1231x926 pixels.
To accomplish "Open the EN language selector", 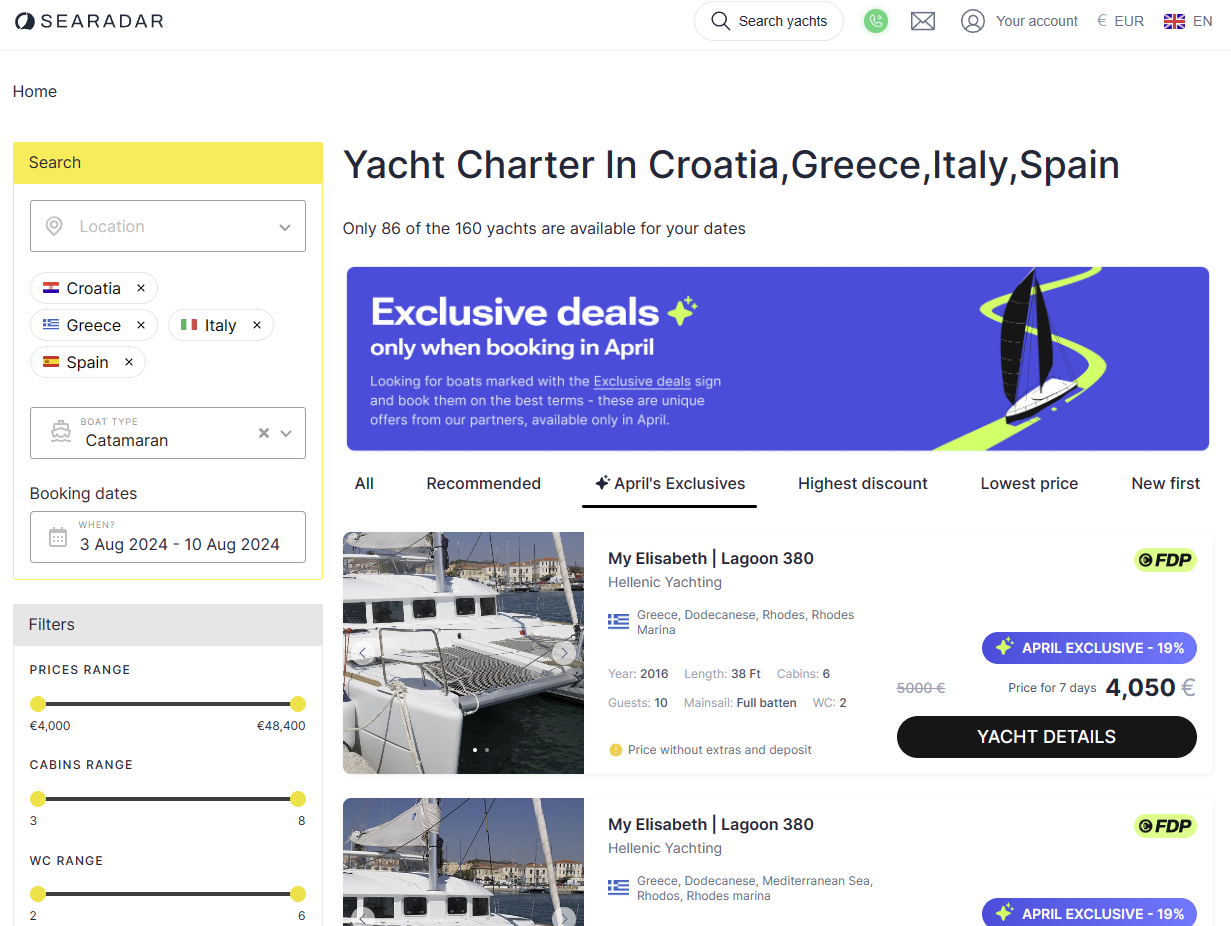I will 1188,21.
